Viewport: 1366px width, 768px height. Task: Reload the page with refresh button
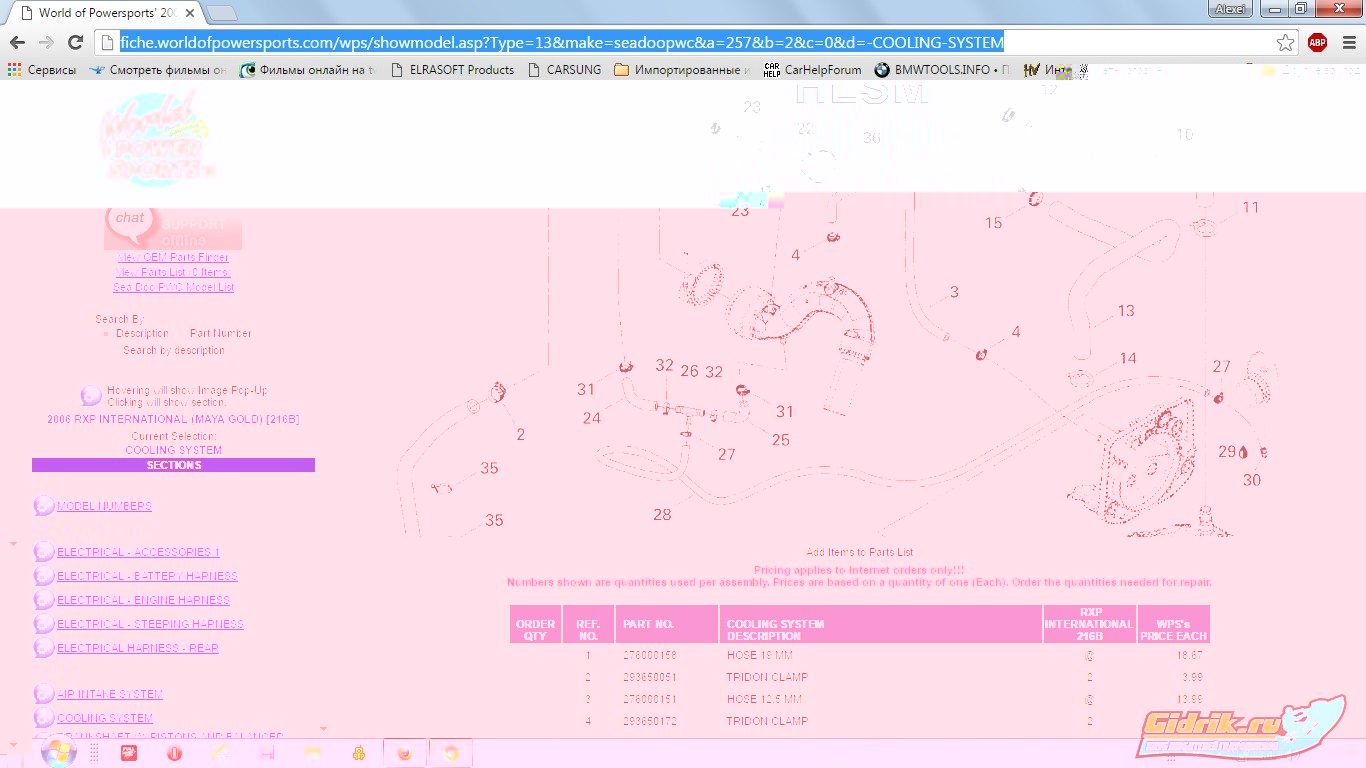coord(75,42)
